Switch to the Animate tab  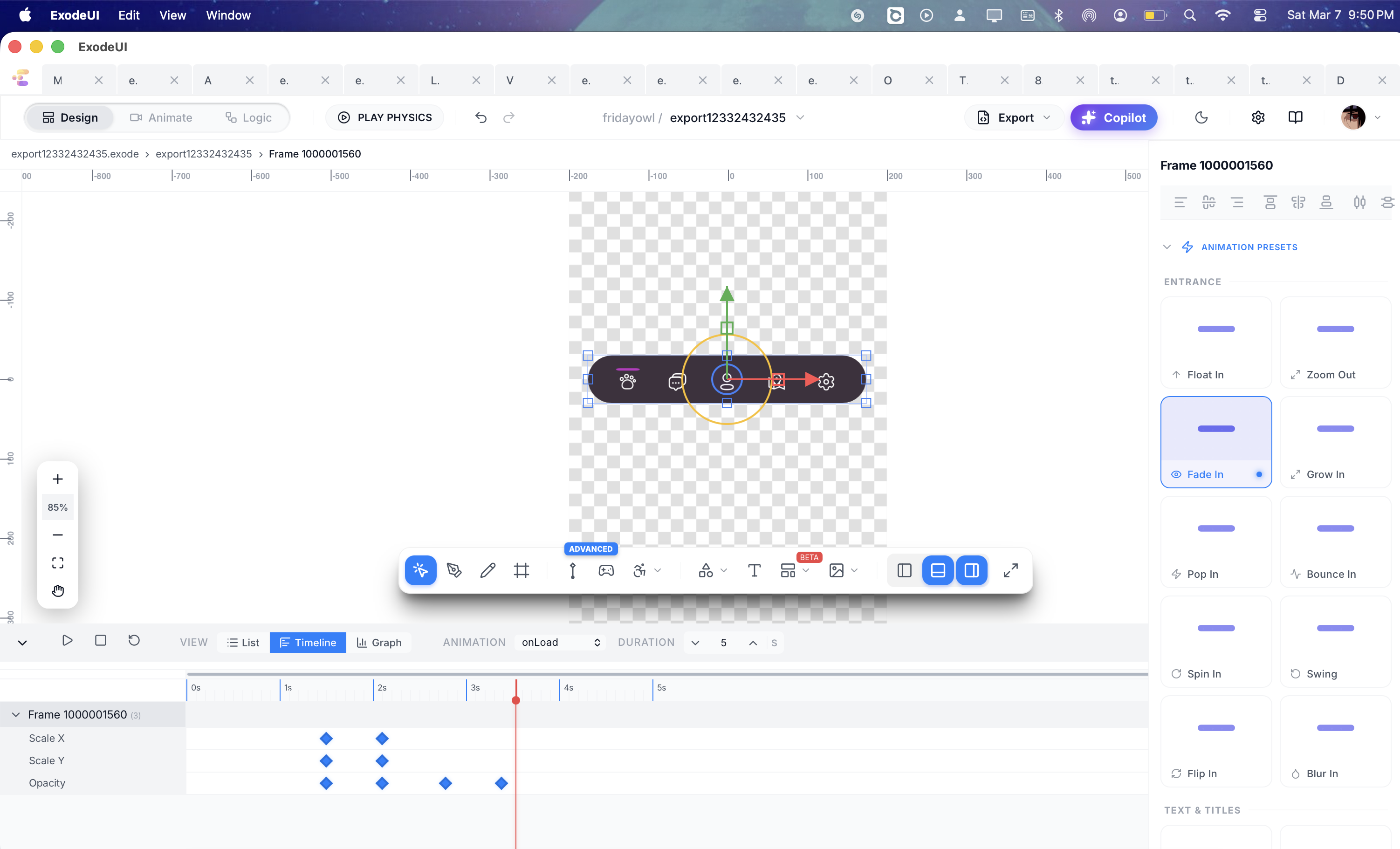point(161,117)
